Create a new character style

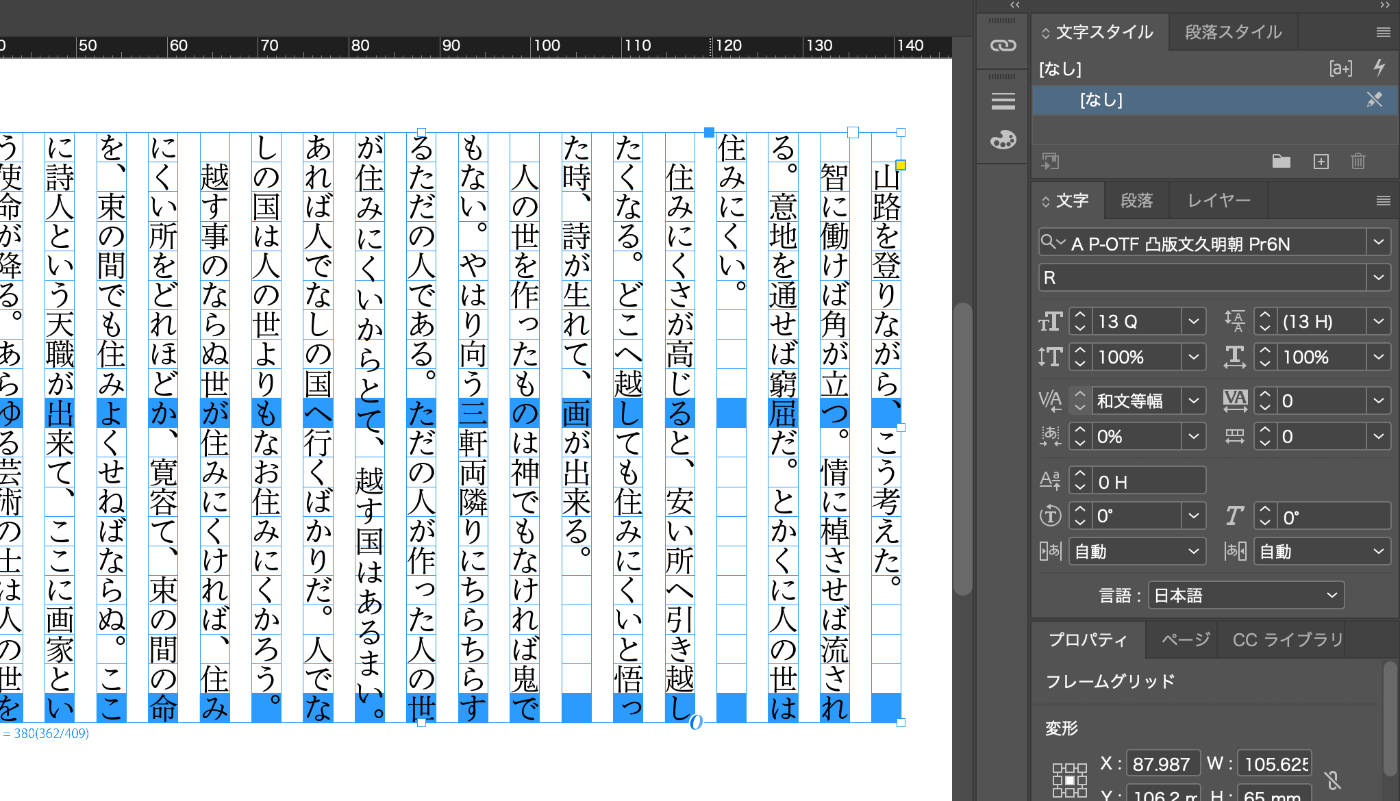[x=1321, y=161]
